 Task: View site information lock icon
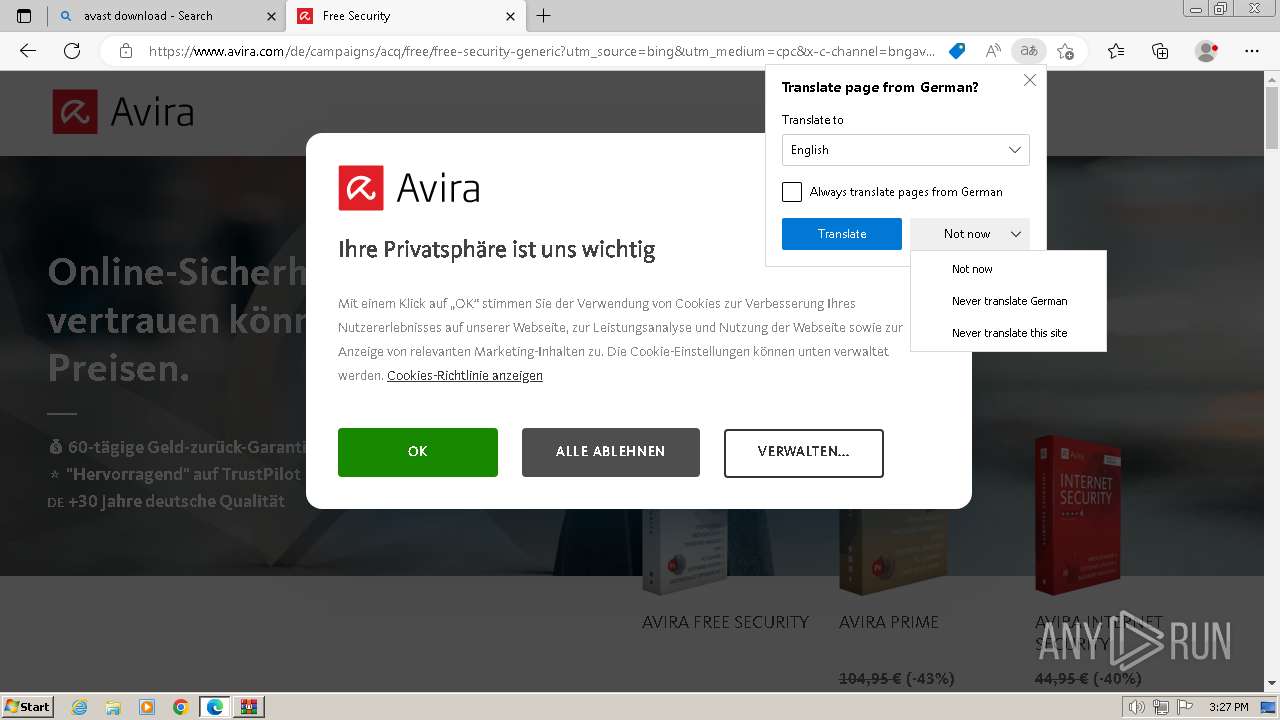tap(126, 51)
